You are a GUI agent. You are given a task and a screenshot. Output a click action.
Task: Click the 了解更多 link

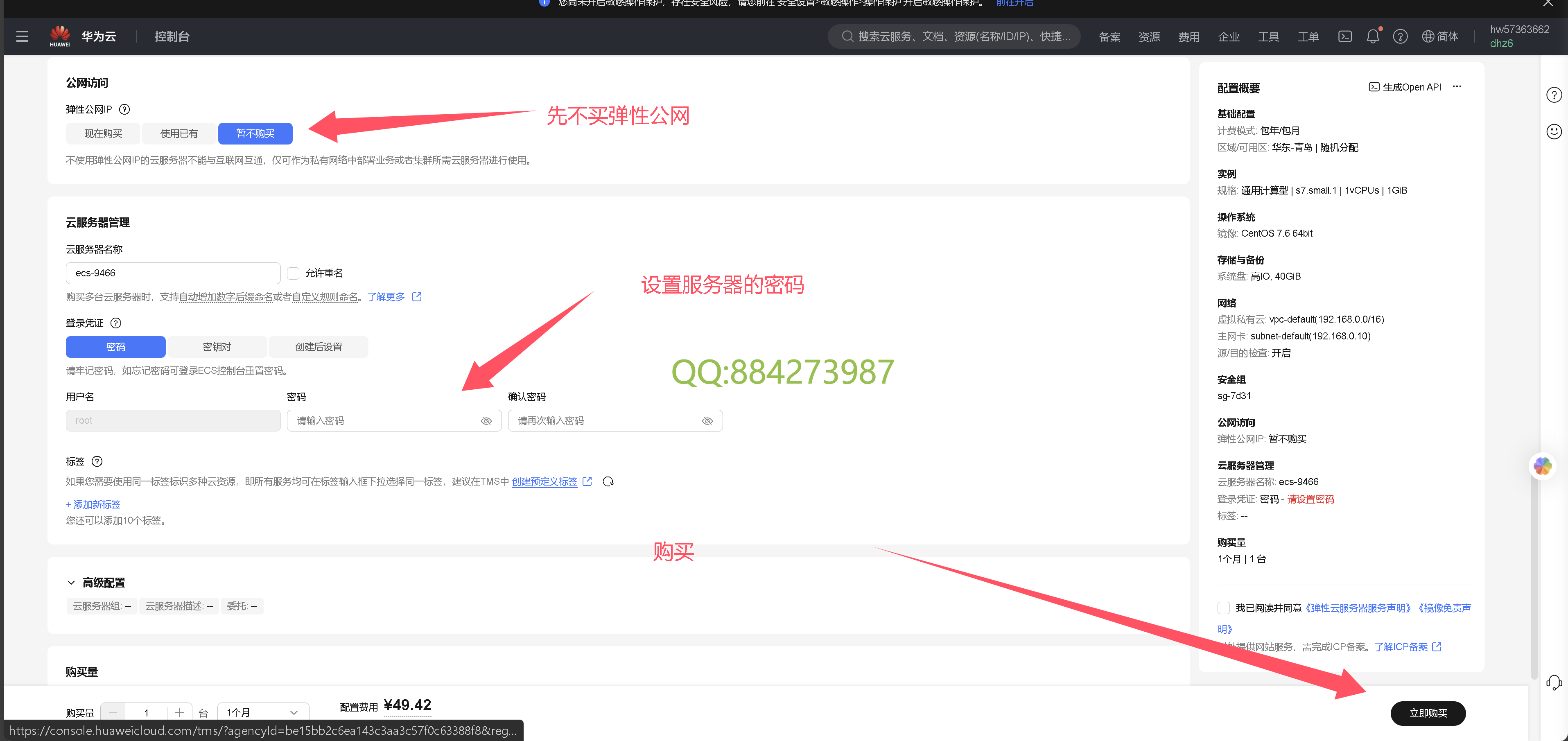(x=386, y=296)
